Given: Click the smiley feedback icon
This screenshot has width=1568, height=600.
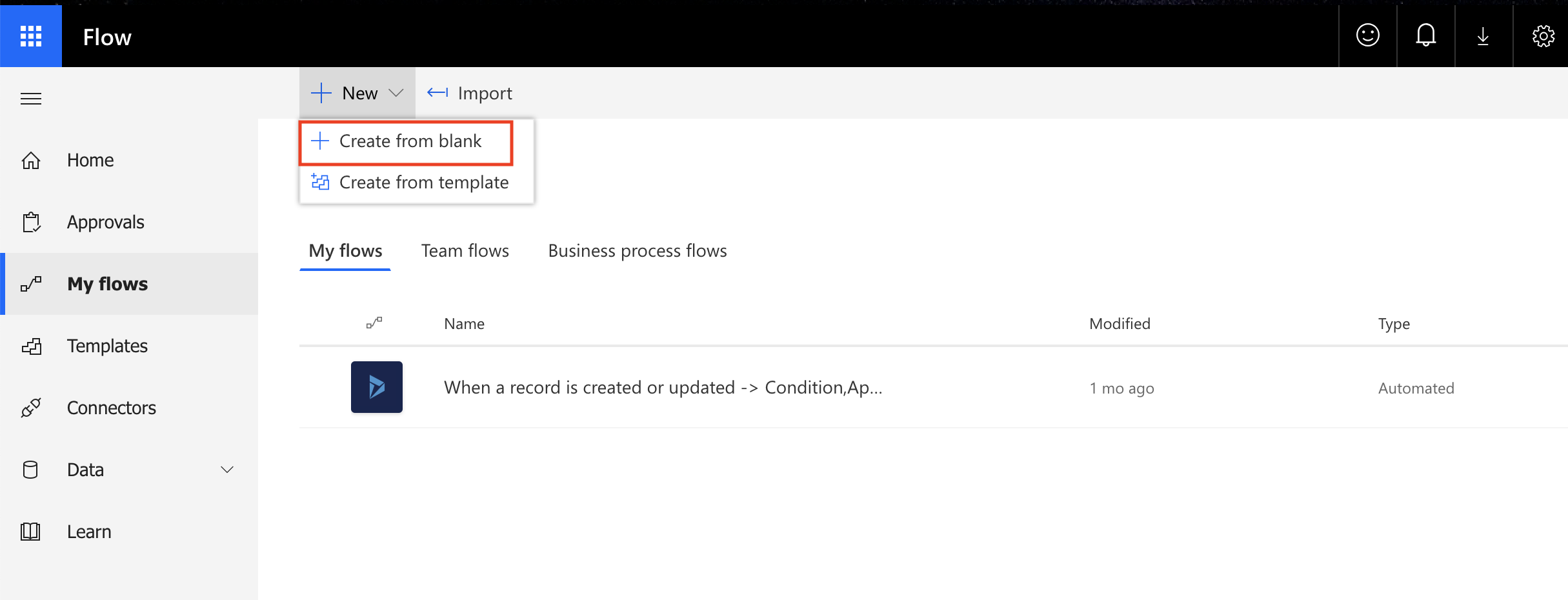Looking at the screenshot, I should pyautogui.click(x=1367, y=35).
